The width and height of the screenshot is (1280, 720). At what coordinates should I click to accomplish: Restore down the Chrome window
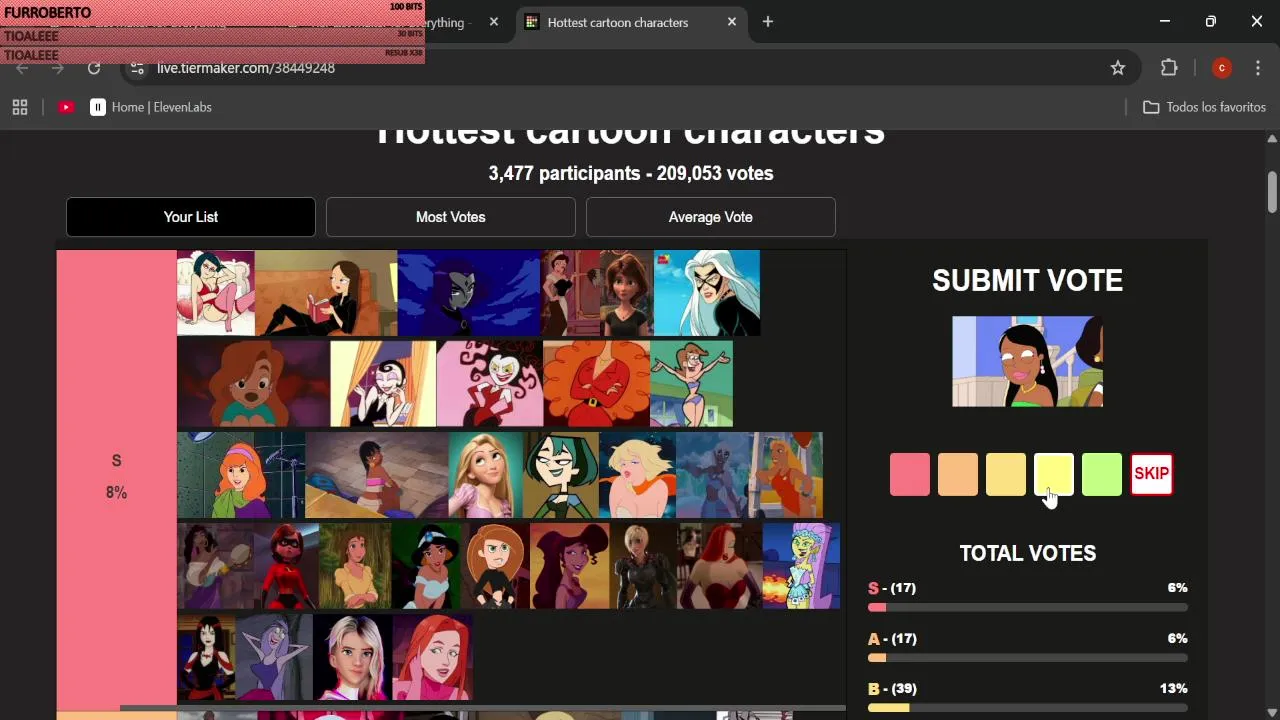(1211, 22)
